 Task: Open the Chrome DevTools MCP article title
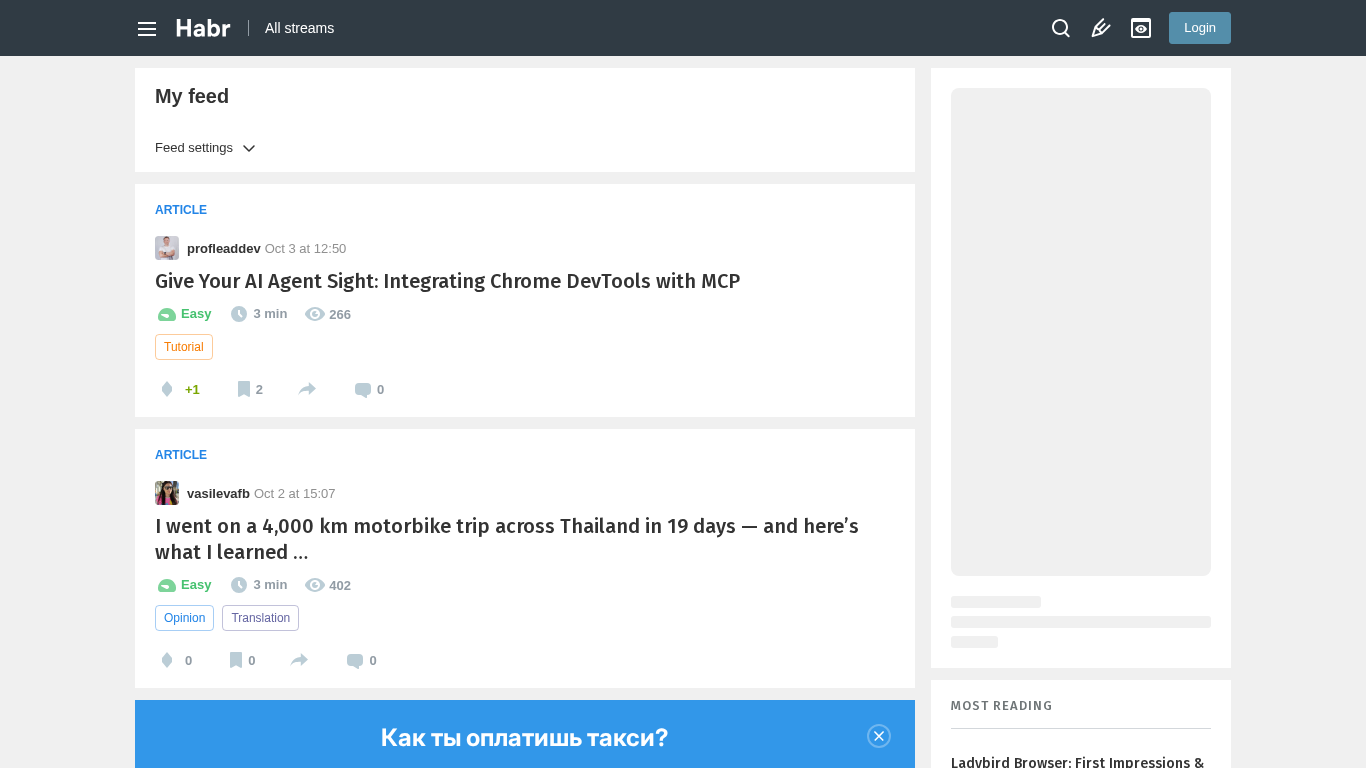pos(447,281)
